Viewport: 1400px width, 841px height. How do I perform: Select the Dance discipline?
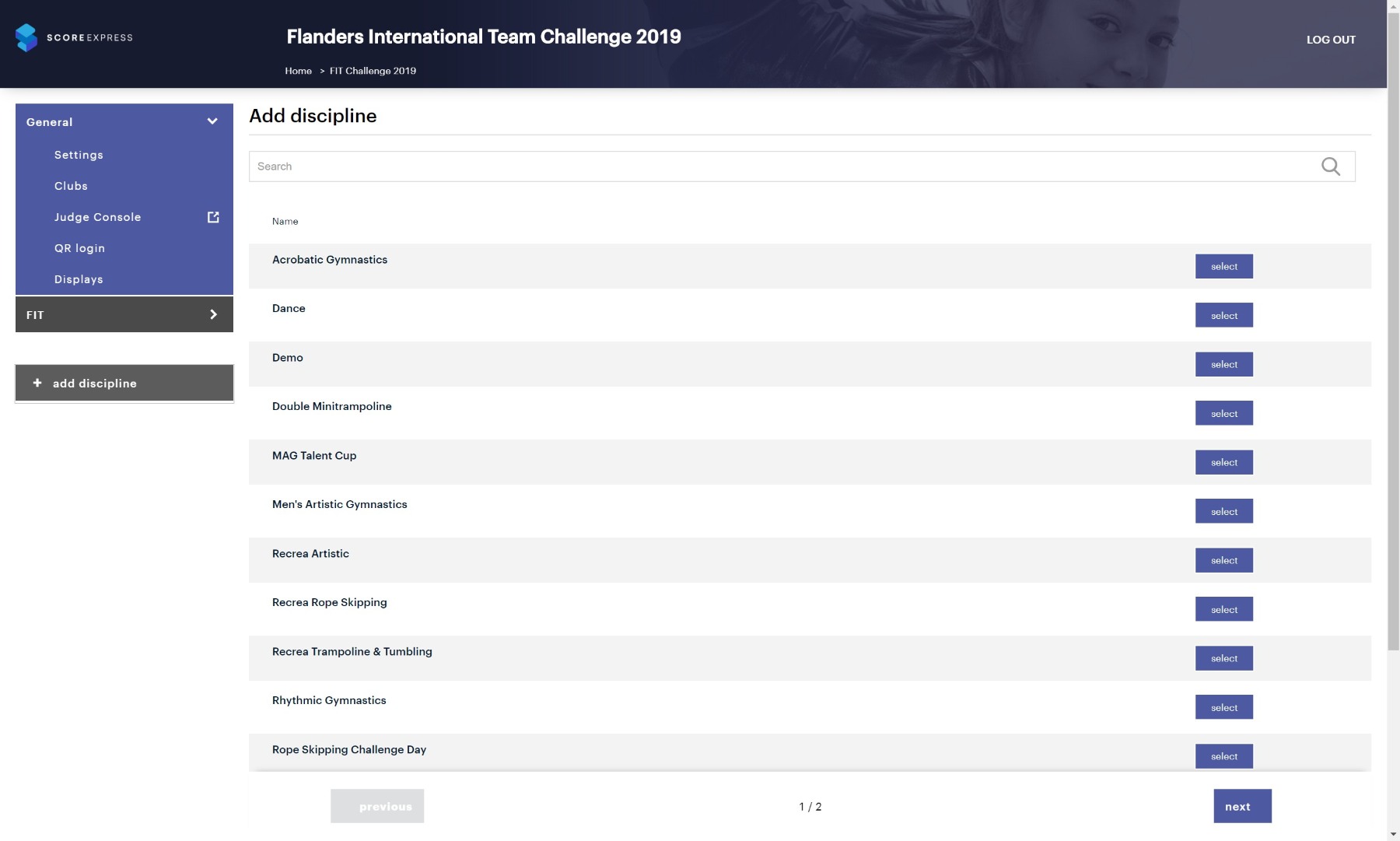point(1224,315)
